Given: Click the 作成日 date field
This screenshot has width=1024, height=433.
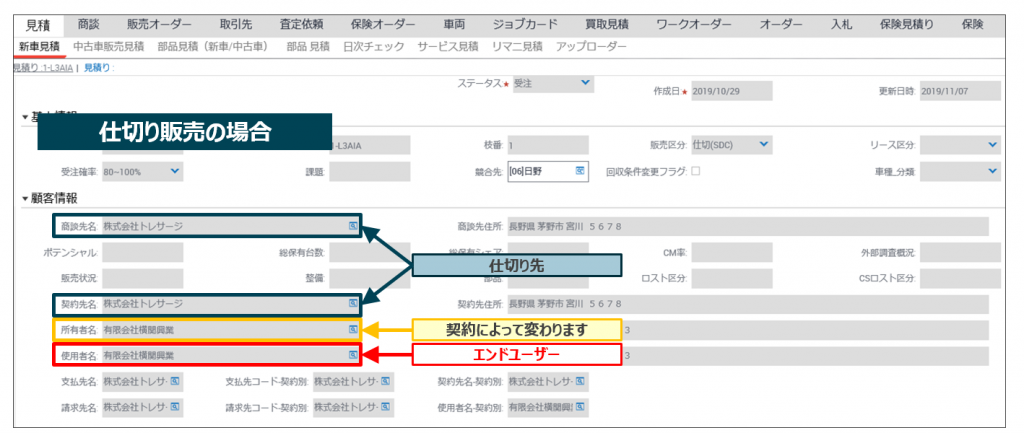Looking at the screenshot, I should pos(732,91).
